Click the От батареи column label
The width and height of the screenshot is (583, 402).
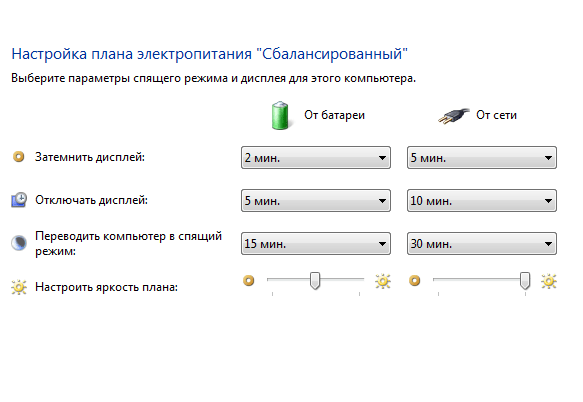(x=335, y=115)
